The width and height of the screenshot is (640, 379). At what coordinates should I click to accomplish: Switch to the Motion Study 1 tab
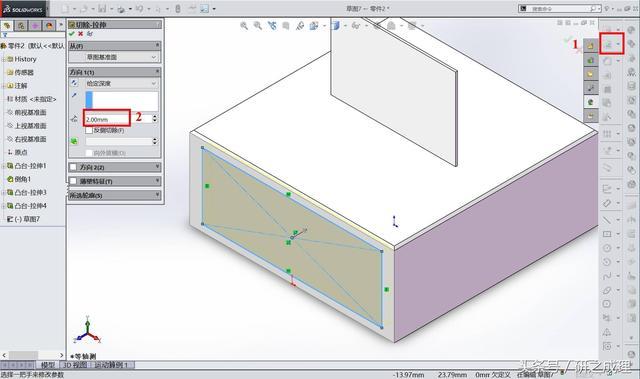[x=111, y=365]
